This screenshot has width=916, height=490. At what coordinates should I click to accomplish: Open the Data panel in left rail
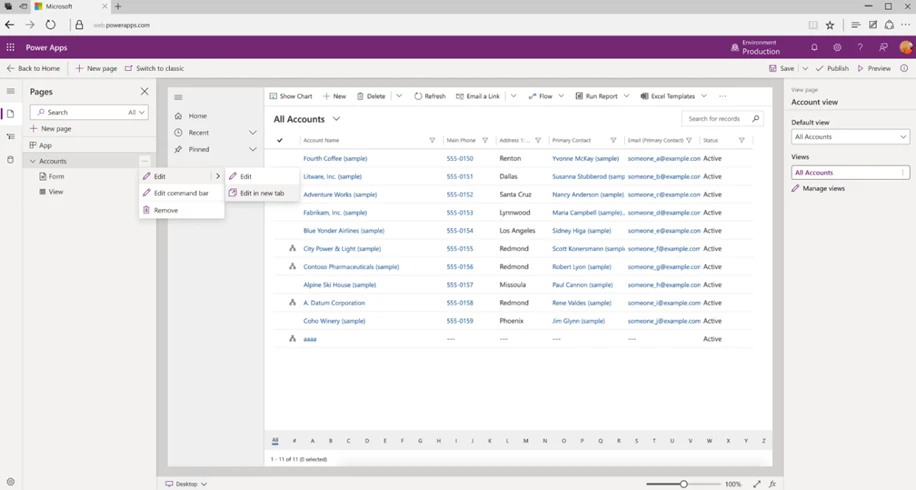(x=11, y=160)
